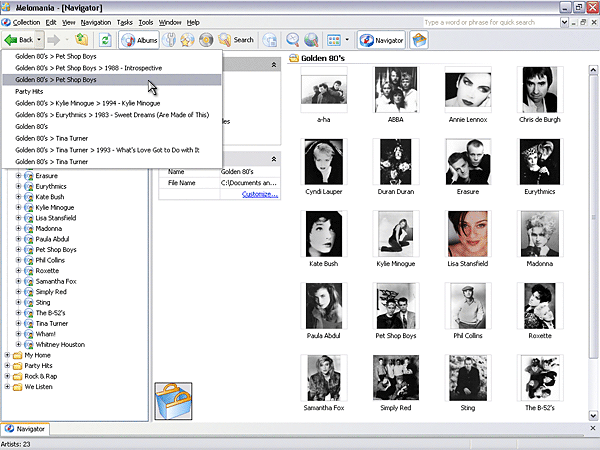600x450 pixels.
Task: Click the large basket icon in the info panel
Action: tap(173, 401)
